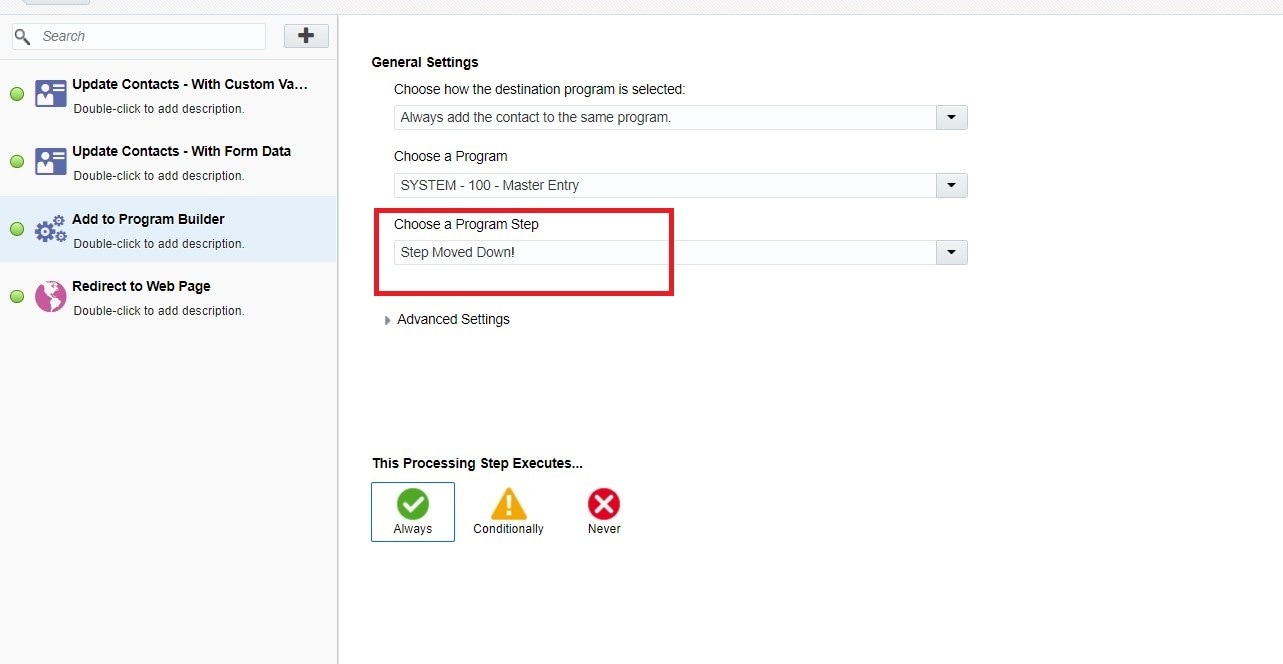Open the Choose a Program Step dropdown

[x=951, y=253]
